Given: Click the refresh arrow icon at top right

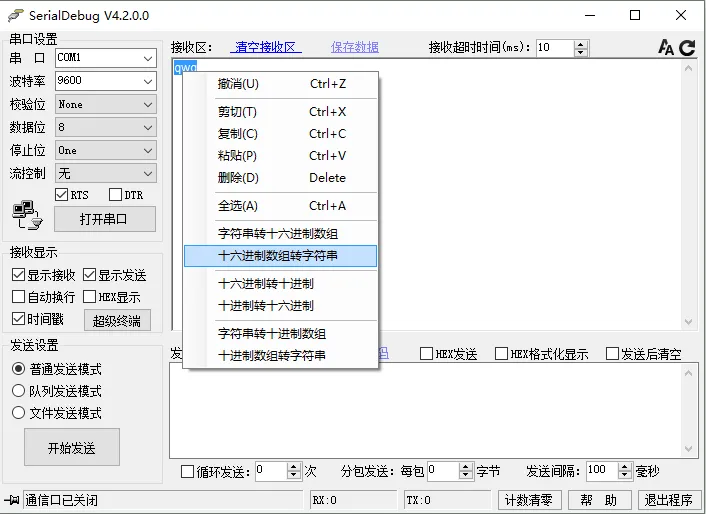Looking at the screenshot, I should (687, 48).
